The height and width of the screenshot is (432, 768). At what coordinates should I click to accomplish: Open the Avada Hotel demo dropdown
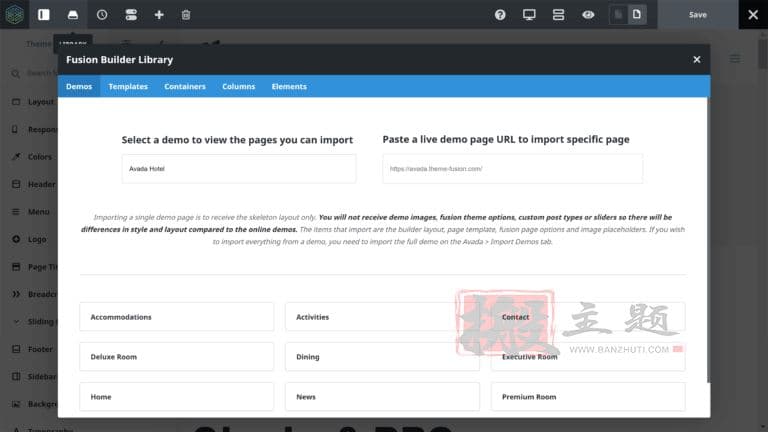point(239,169)
